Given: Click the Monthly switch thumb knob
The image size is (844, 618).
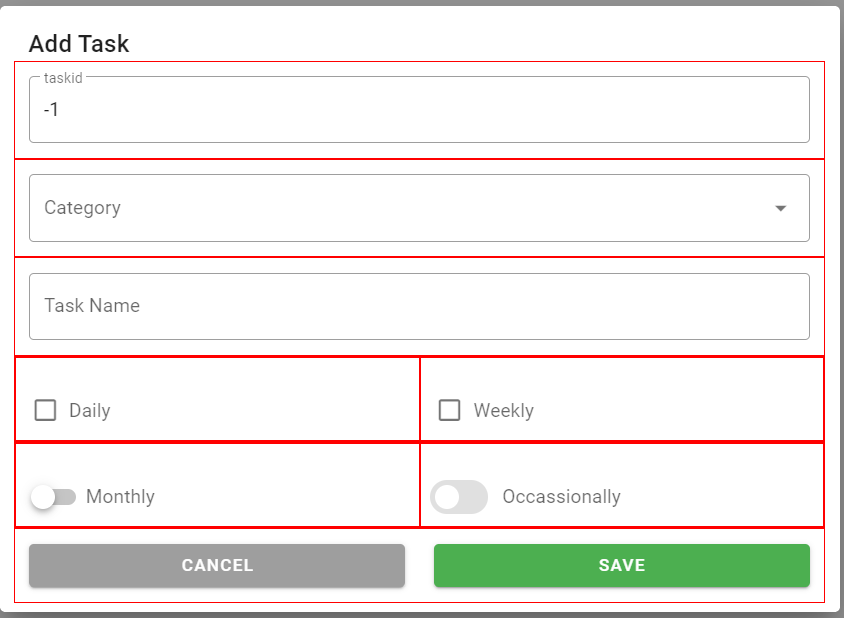Looking at the screenshot, I should [43, 496].
